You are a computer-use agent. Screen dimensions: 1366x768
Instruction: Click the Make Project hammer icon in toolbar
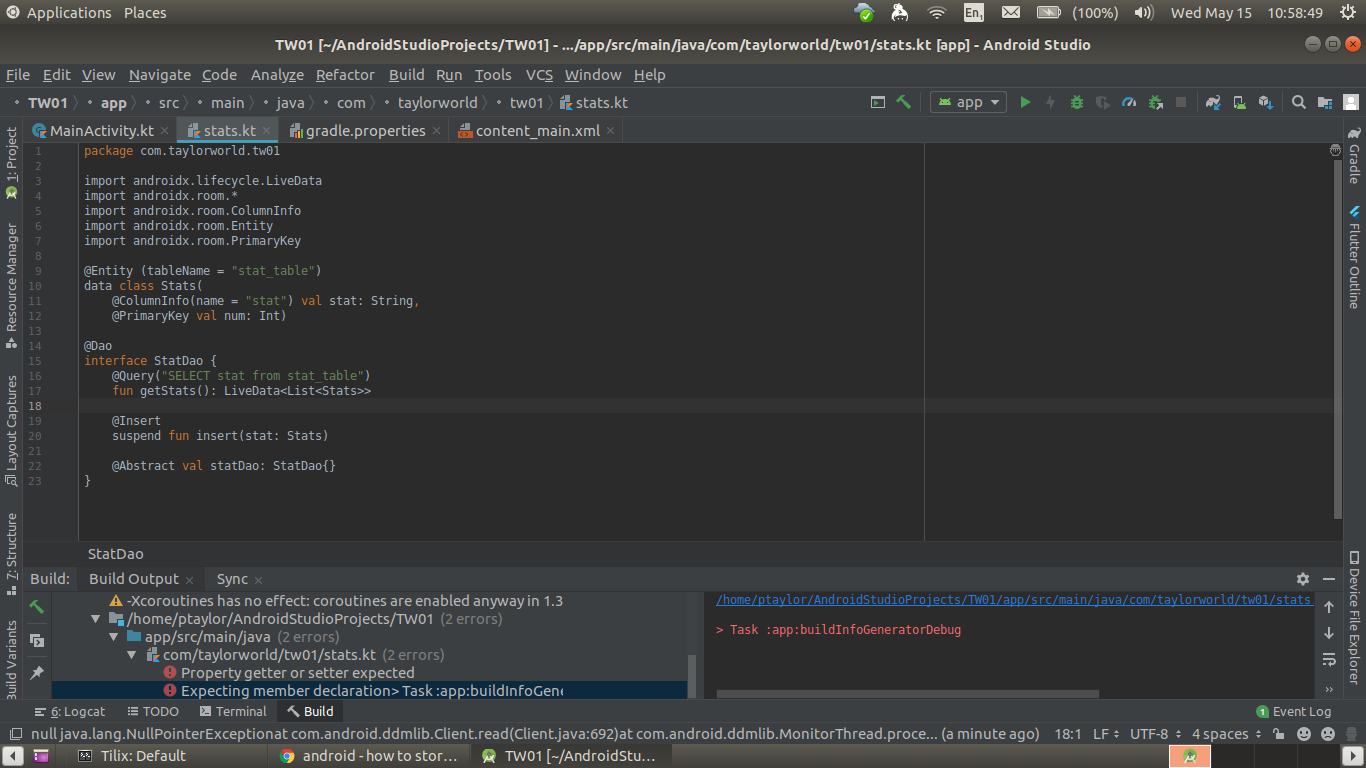point(904,102)
